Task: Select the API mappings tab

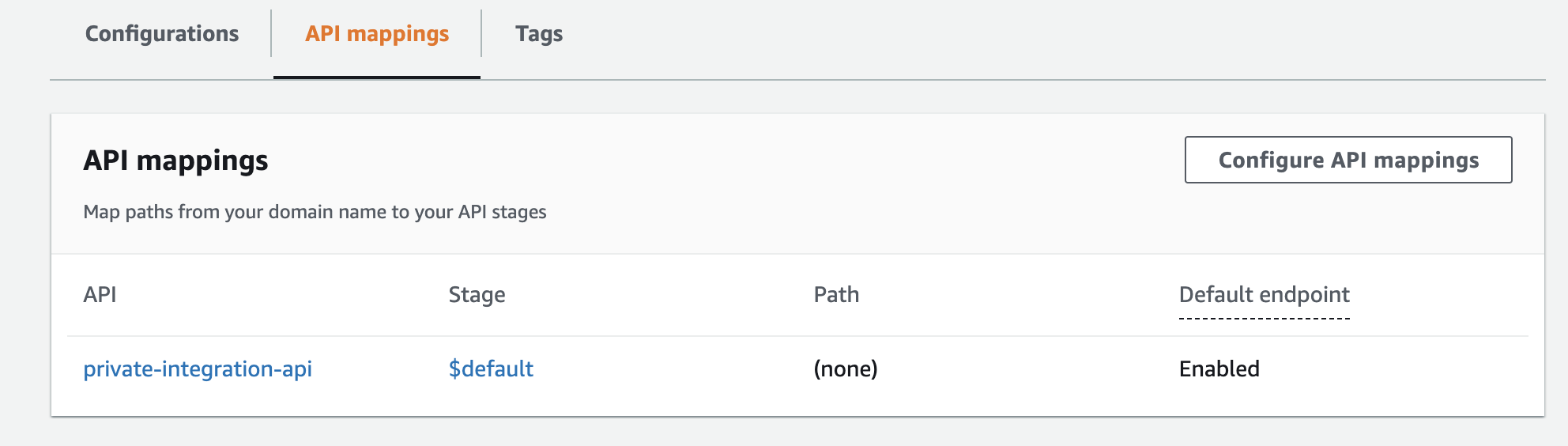Action: click(x=377, y=34)
